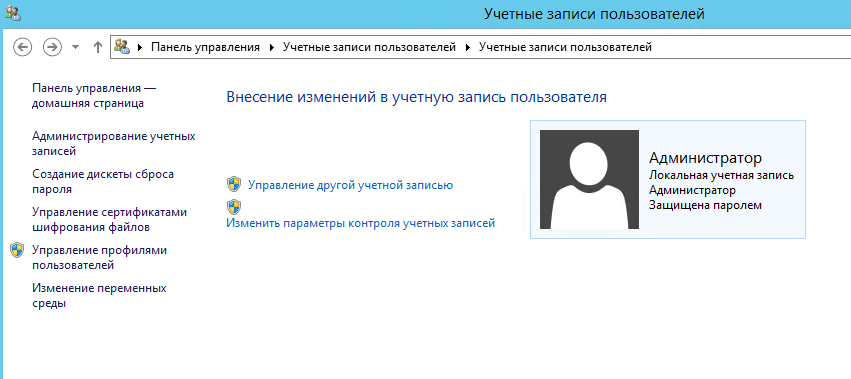Click the Администратор account avatar picture
Viewport: 851px width, 379px height.
pyautogui.click(x=589, y=179)
